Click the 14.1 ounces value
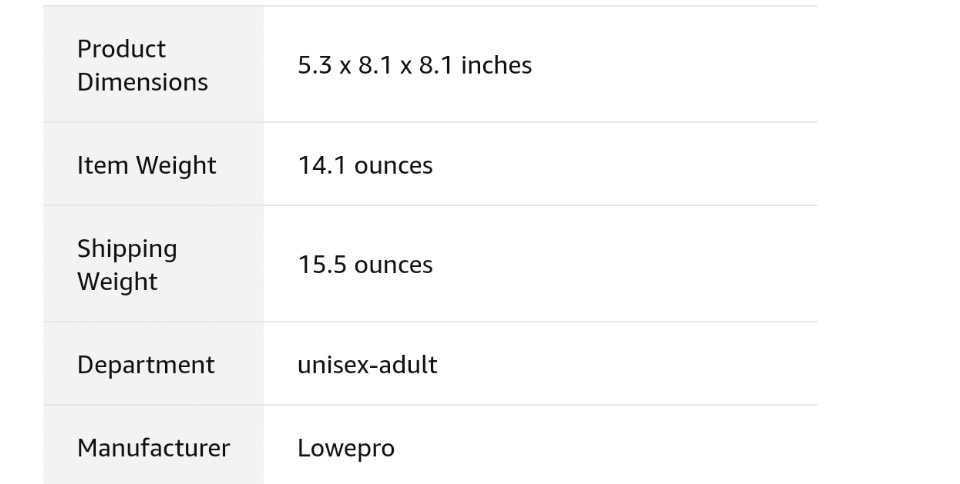This screenshot has height=484, width=960. (365, 166)
